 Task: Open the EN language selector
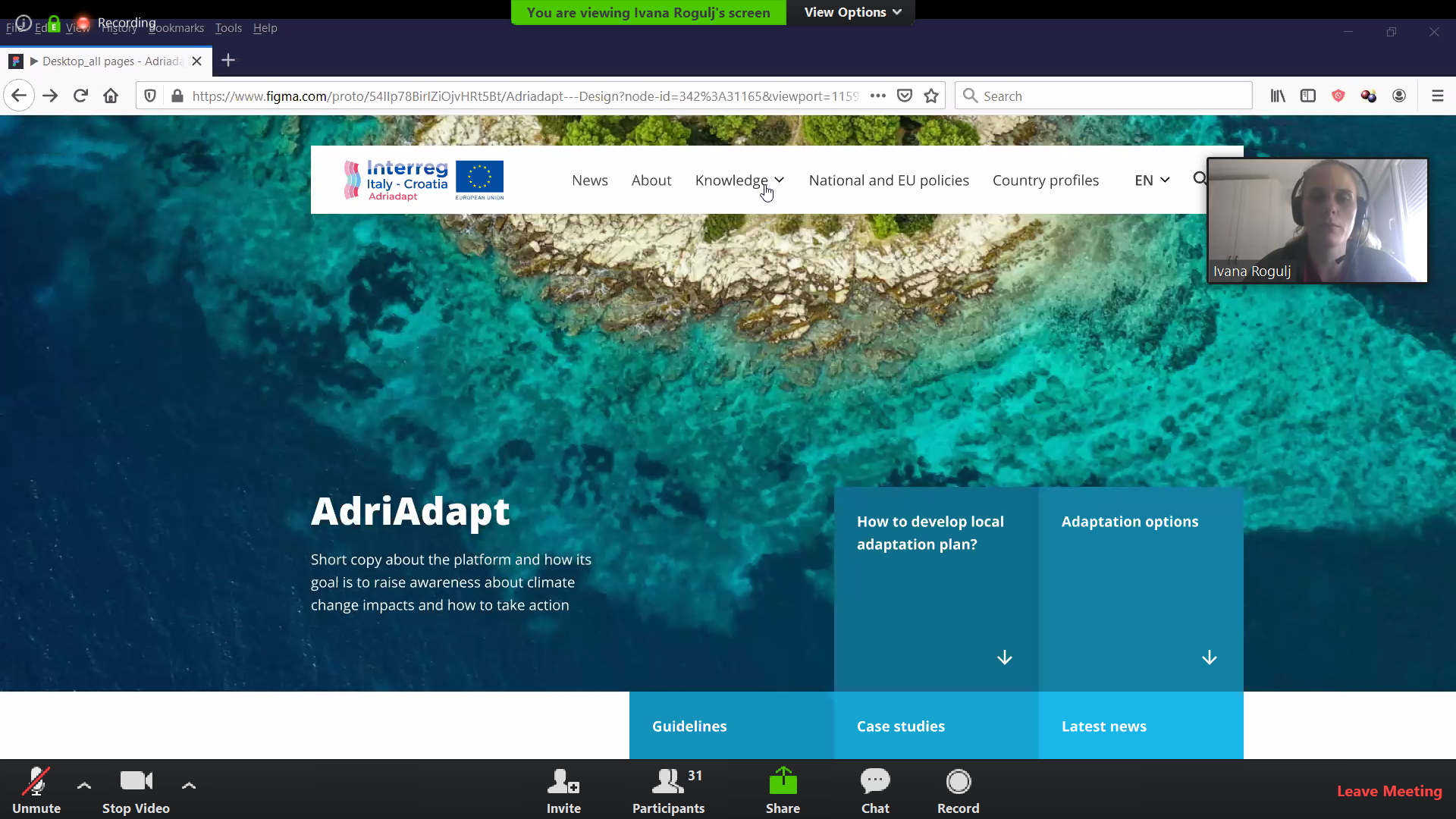pos(1152,180)
